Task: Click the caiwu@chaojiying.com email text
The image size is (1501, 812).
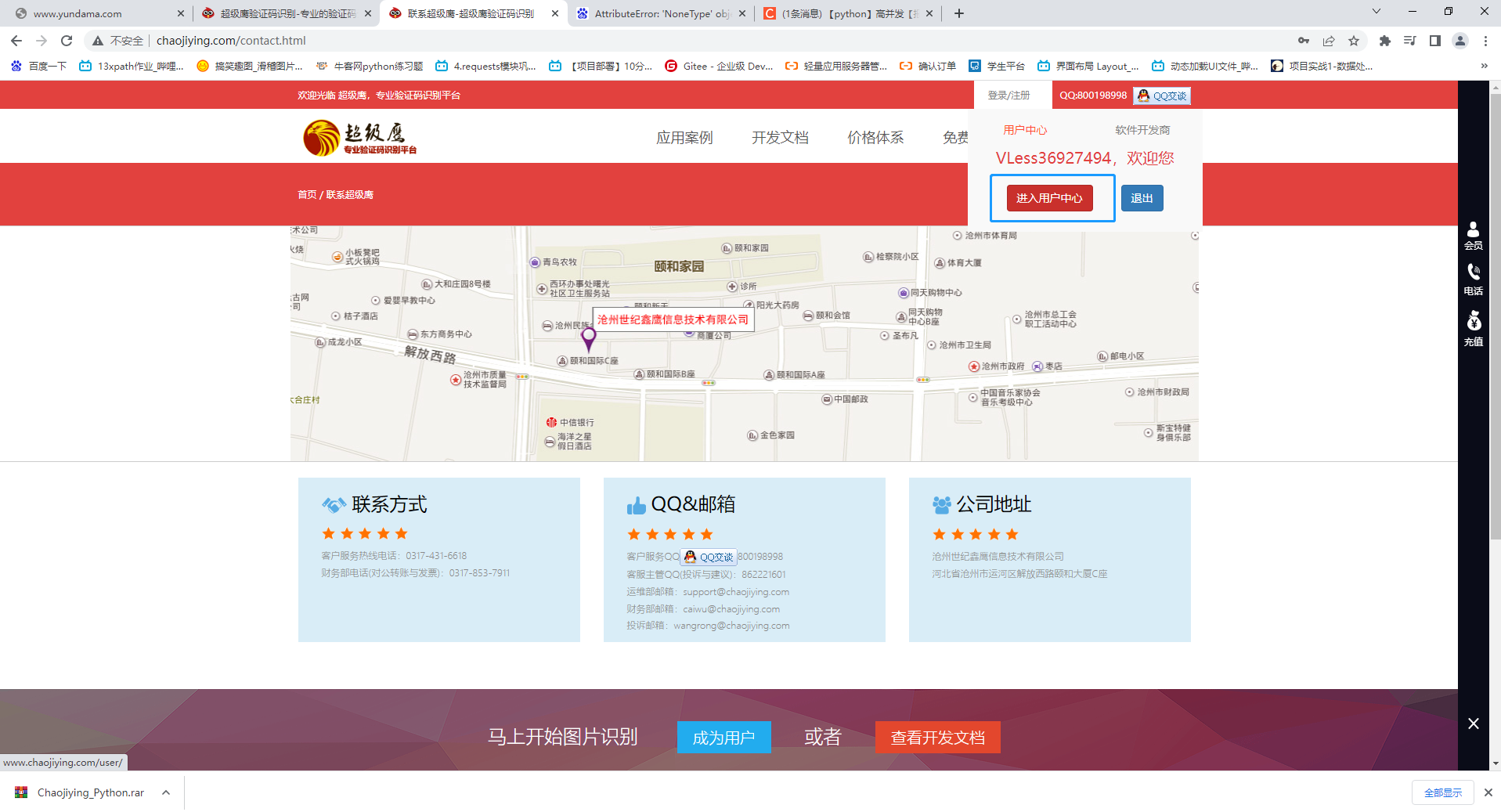Action: [731, 609]
